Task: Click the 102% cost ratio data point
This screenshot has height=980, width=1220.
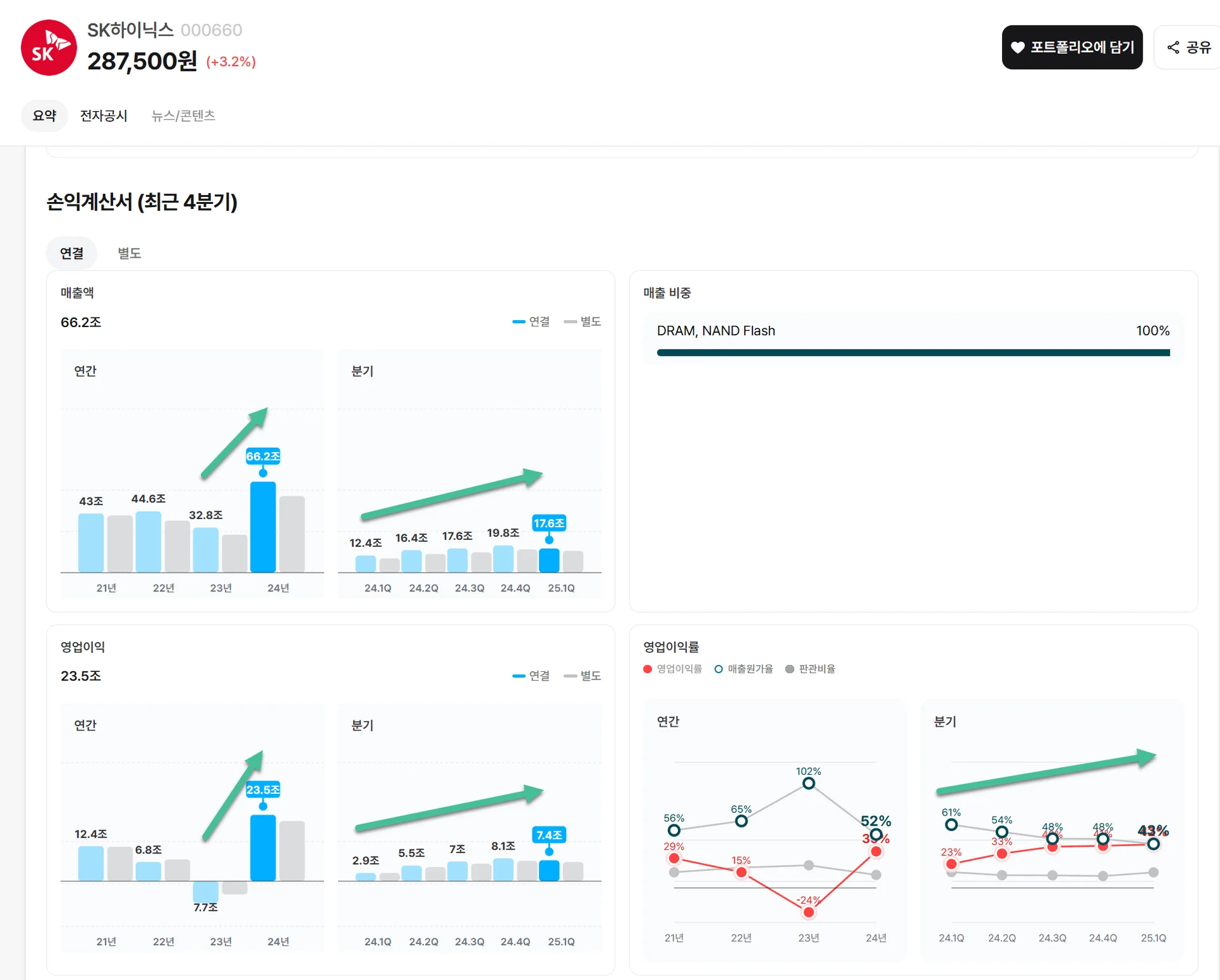Action: pyautogui.click(x=808, y=783)
